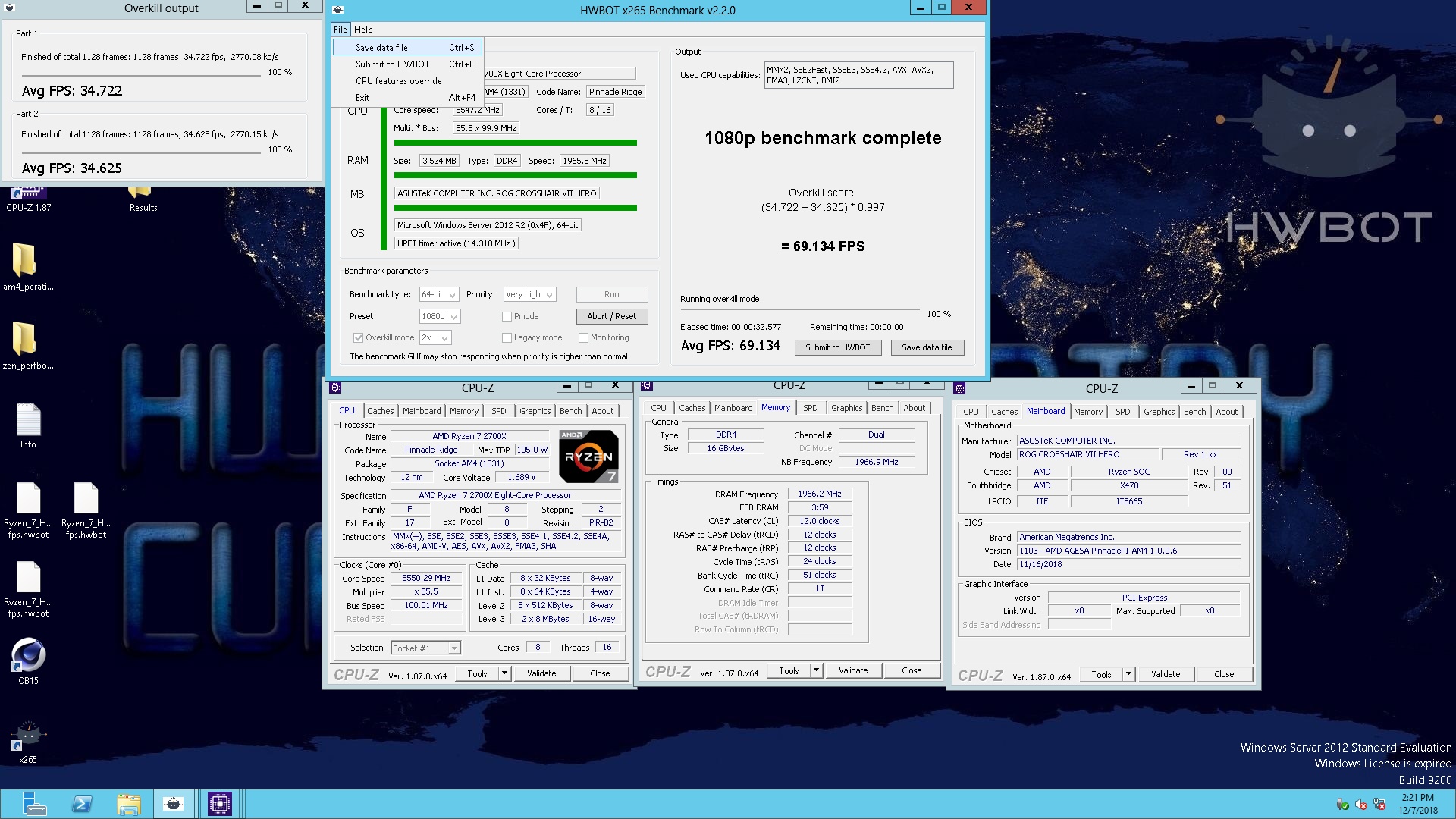Click the Part 2 progress bar

[142, 154]
